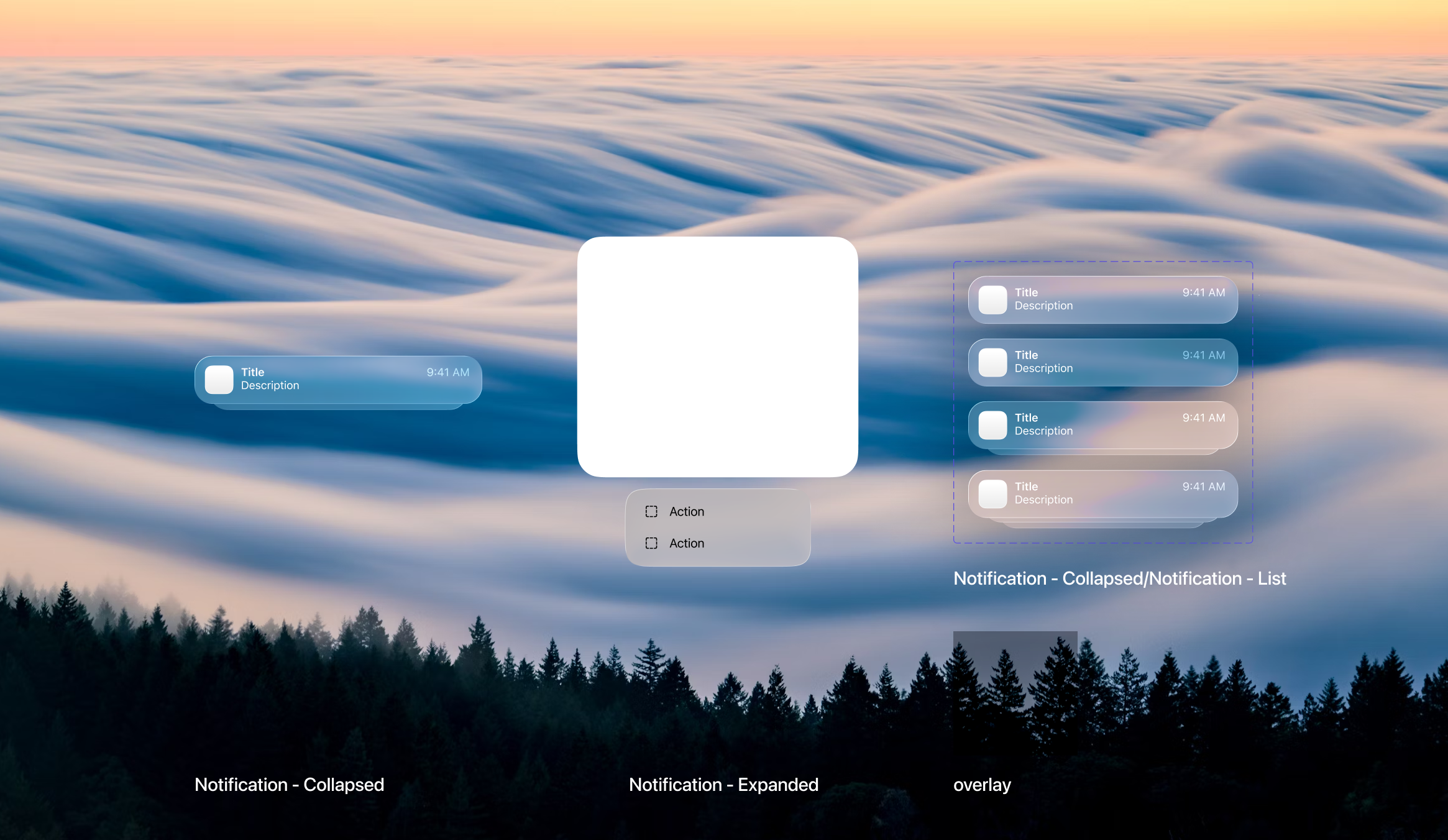1448x840 pixels.
Task: Click the 9:41 AM timestamp on the first list notification
Action: coord(1203,292)
